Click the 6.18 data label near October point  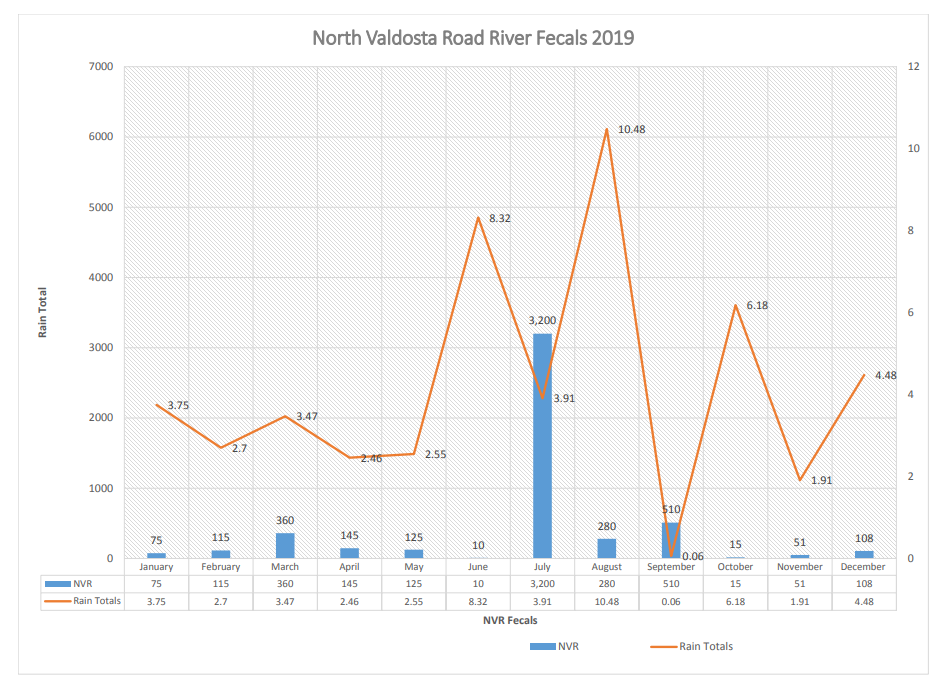point(757,305)
